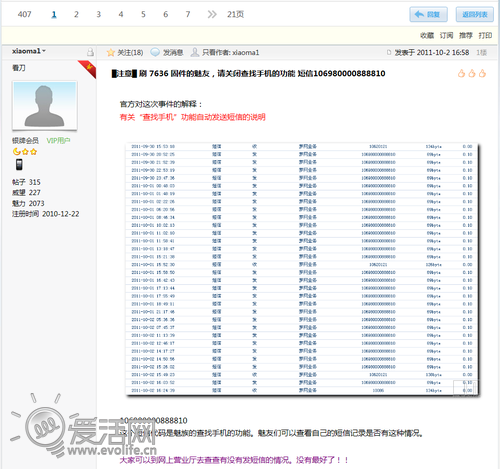Screen dimensions: 500x469
Task: Click the third thumbs-up rating icon
Action: tap(482, 73)
